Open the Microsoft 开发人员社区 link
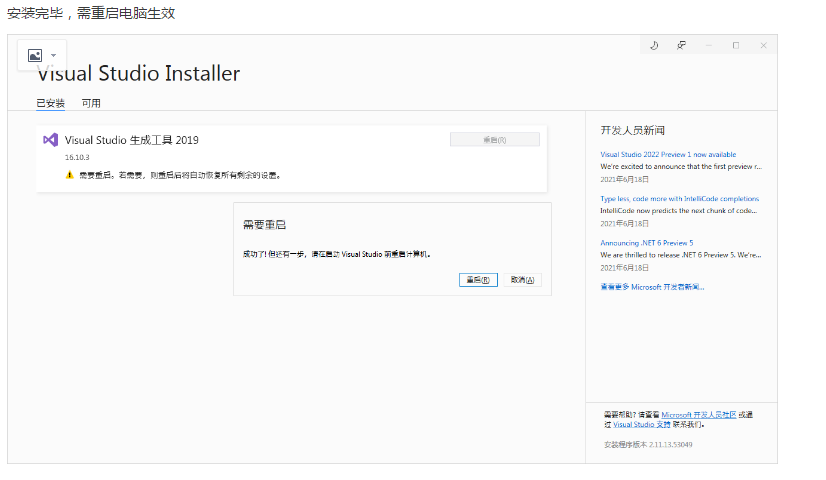 [x=699, y=415]
